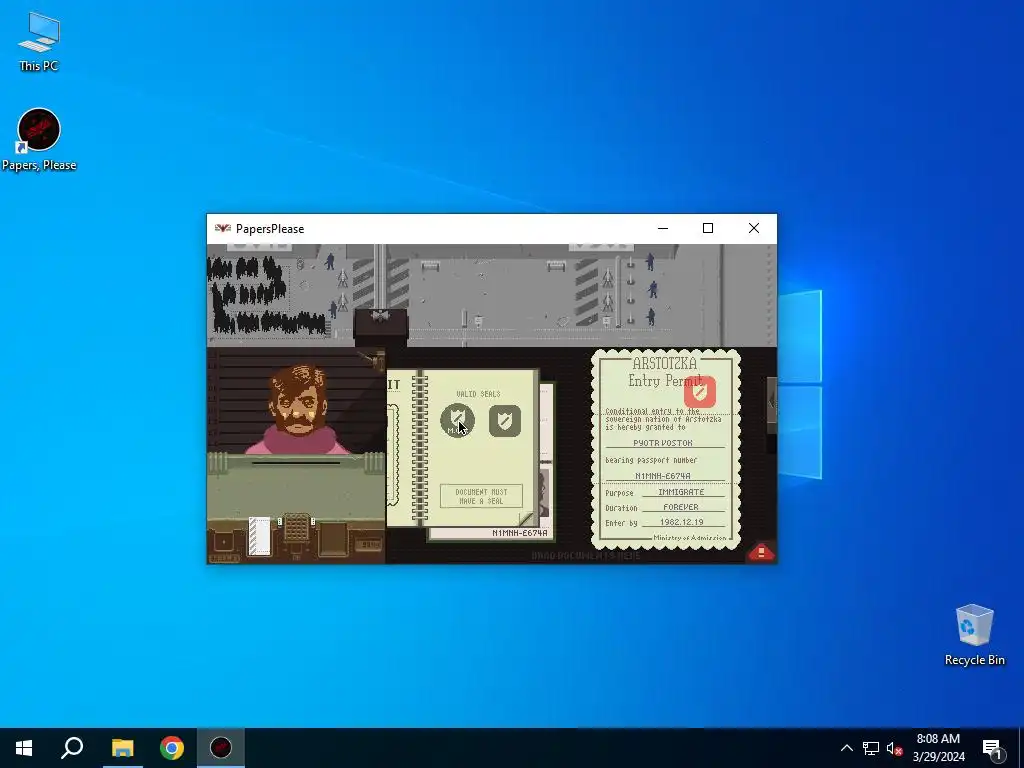Open taskbar search
Viewport: 1024px width, 768px height.
click(x=72, y=748)
